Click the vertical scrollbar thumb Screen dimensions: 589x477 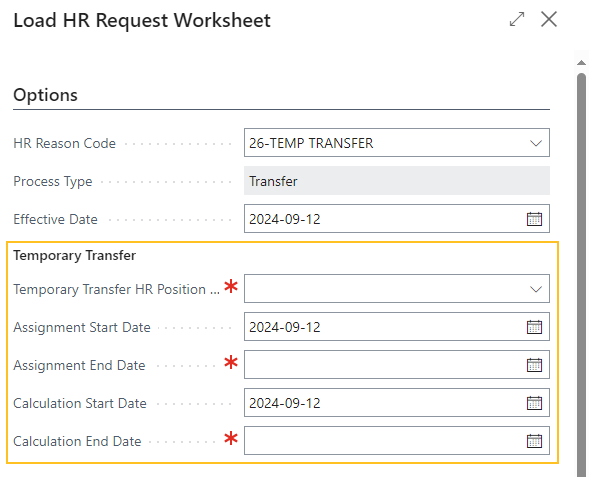click(x=581, y=274)
